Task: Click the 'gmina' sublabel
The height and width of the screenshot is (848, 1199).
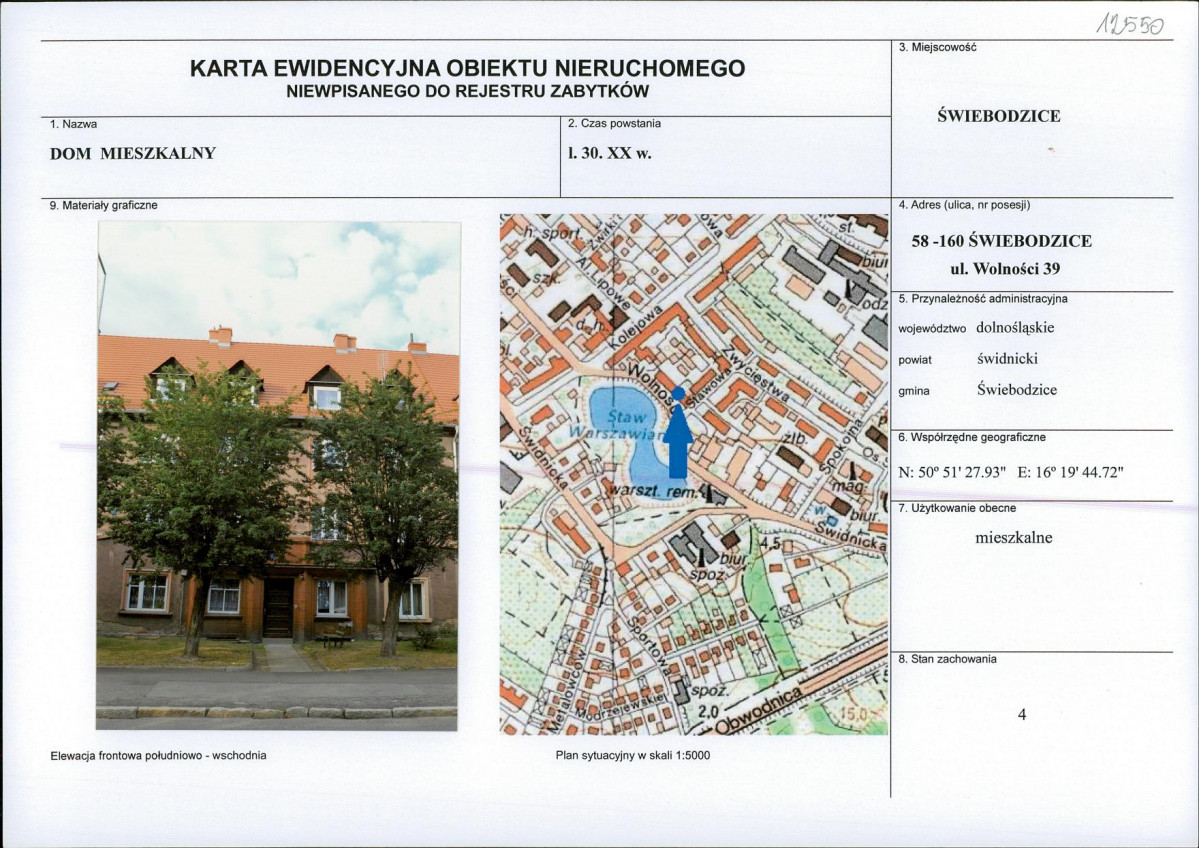Action: pyautogui.click(x=914, y=391)
